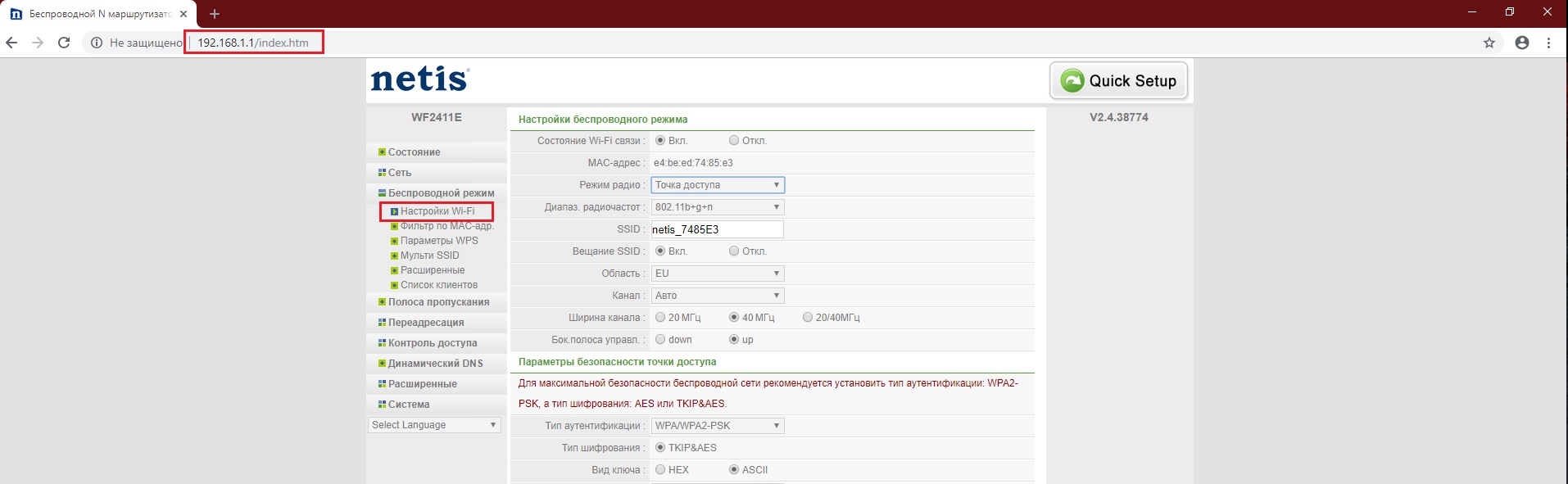Click the address bar URL 192.168.1.1/index.htm
The height and width of the screenshot is (484, 1568).
tap(253, 43)
